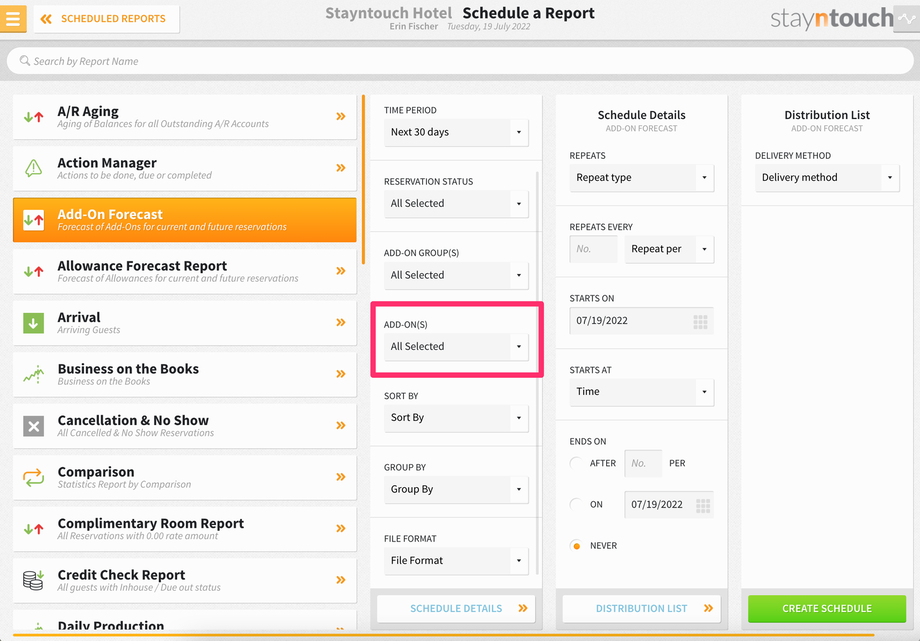
Task: Click the magnifier search icon
Action: click(25, 60)
